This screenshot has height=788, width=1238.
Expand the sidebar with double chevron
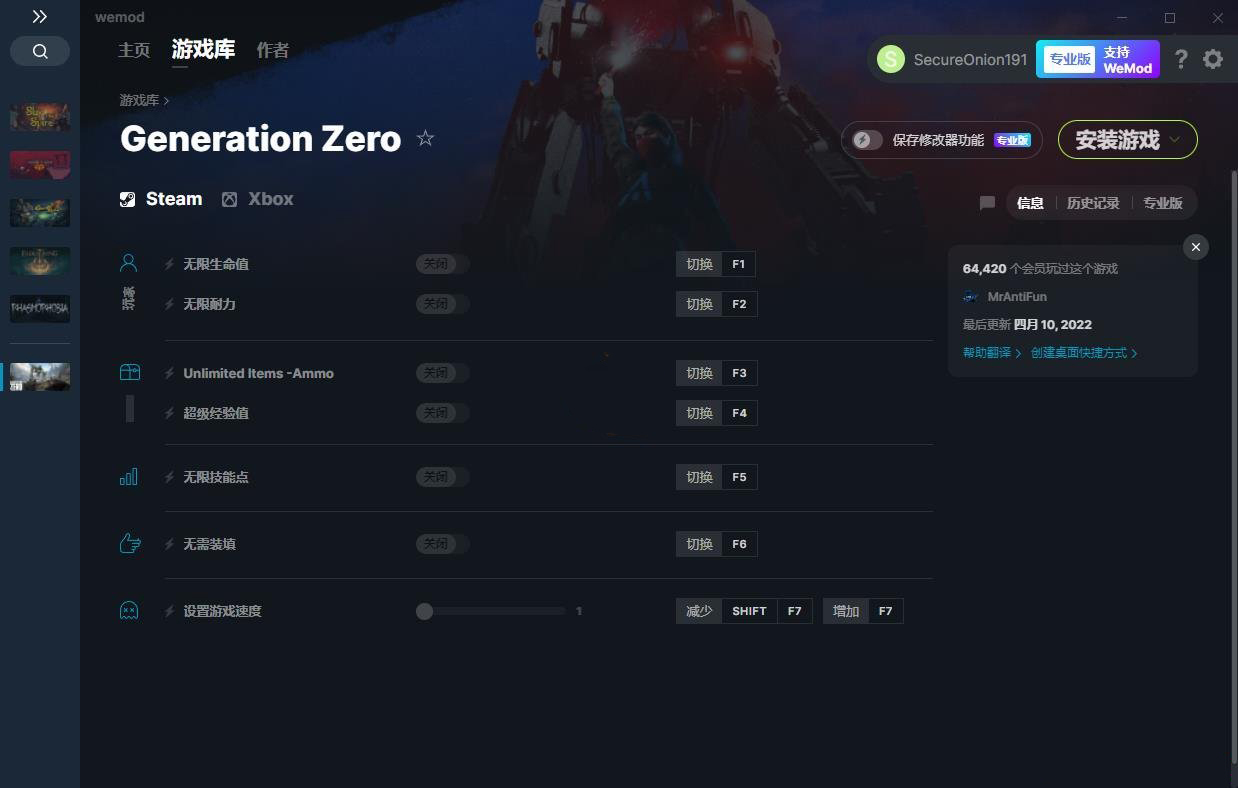[x=39, y=17]
